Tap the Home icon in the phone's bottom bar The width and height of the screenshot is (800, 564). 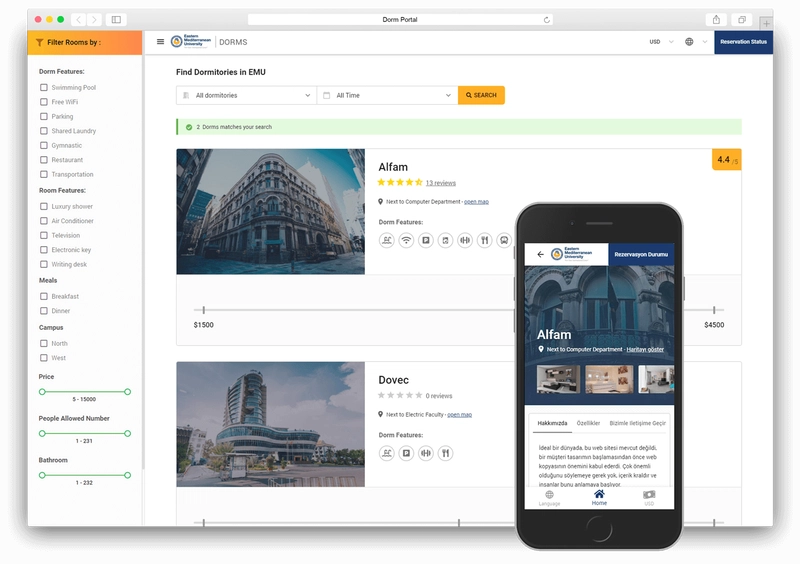599,496
